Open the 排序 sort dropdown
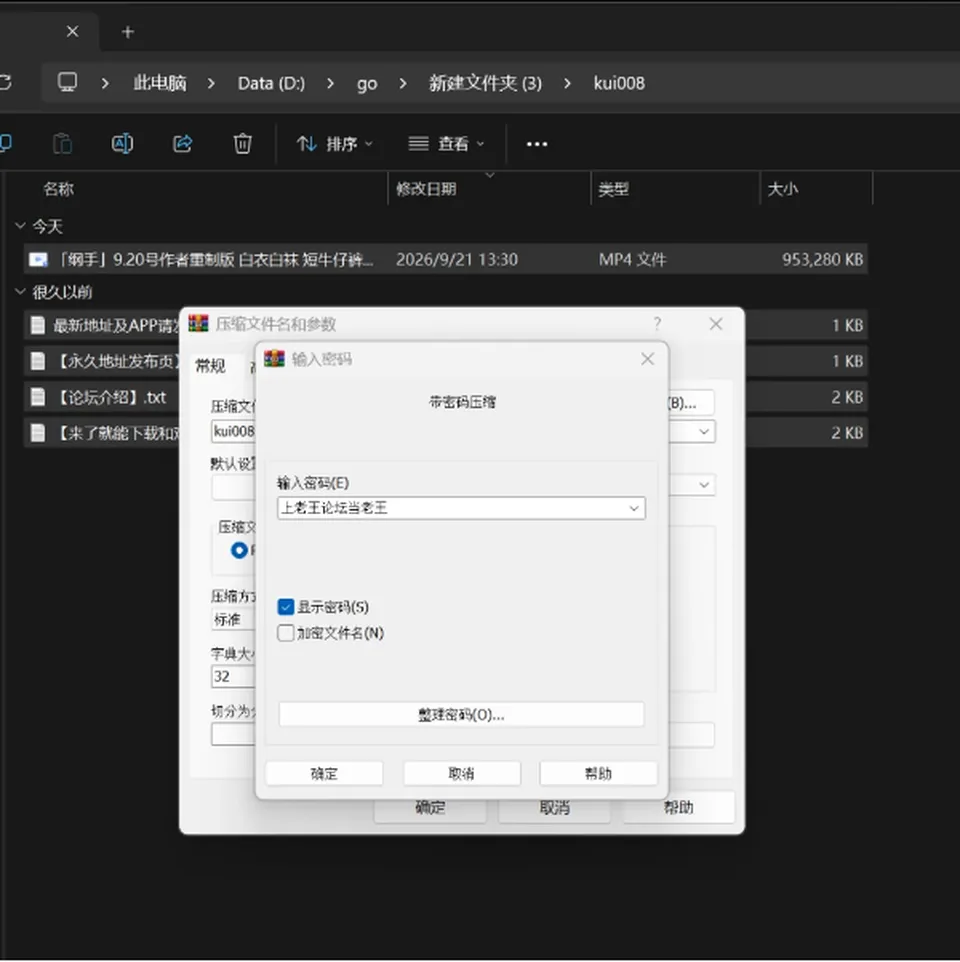This screenshot has width=960, height=962. (x=335, y=144)
